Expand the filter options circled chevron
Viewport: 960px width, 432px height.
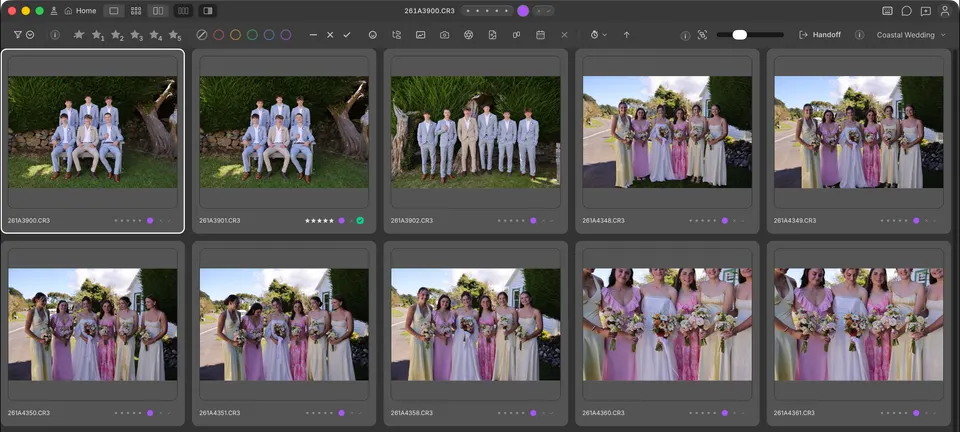(29, 35)
